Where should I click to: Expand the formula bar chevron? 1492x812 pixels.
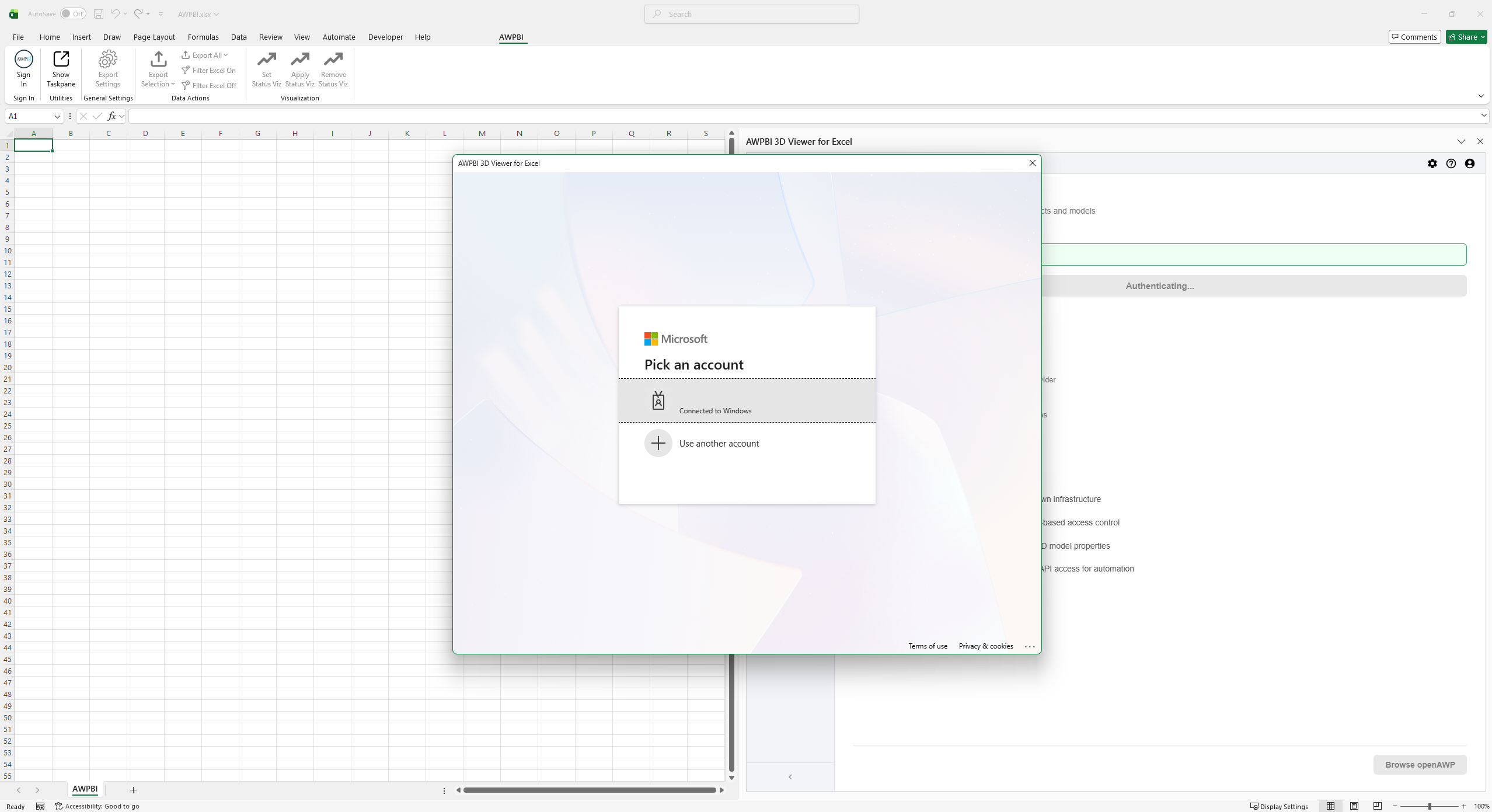click(x=1483, y=116)
